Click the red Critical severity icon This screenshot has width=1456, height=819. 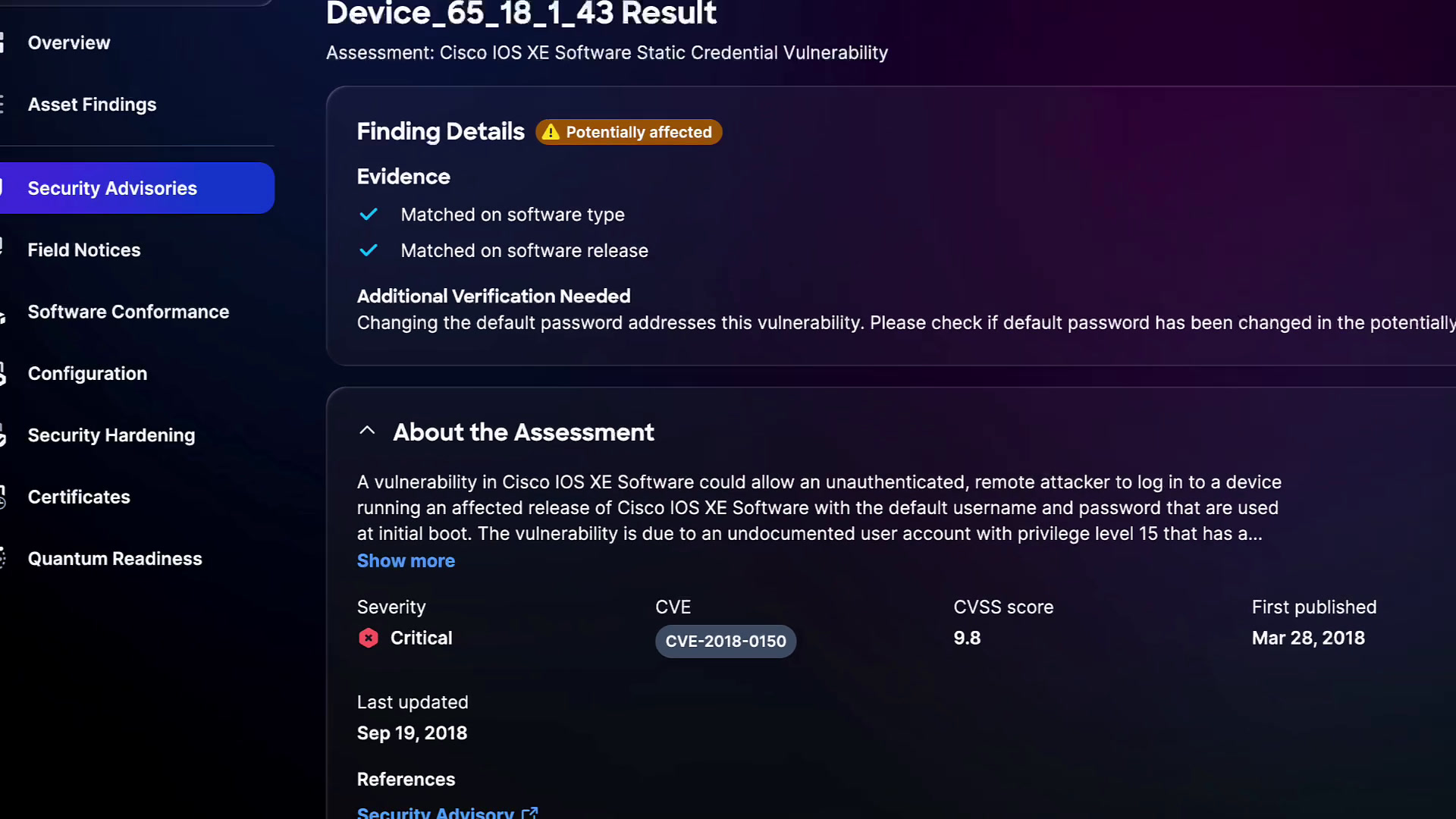tap(369, 639)
